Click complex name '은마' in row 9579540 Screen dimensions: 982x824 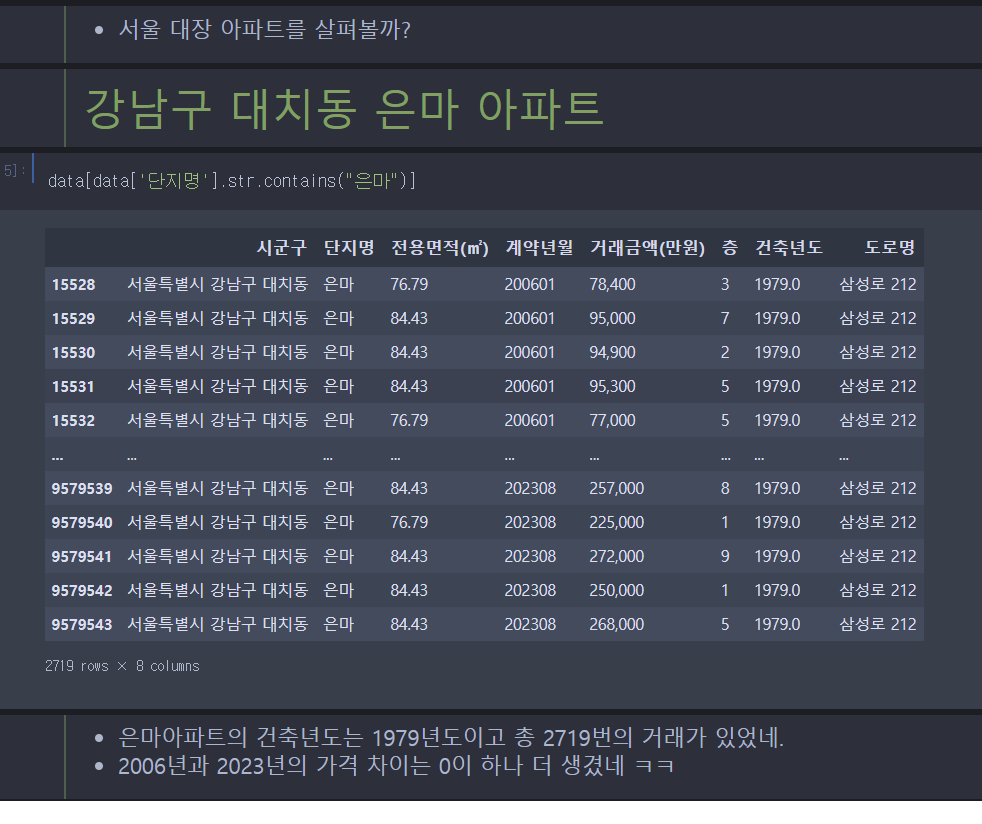(x=339, y=522)
